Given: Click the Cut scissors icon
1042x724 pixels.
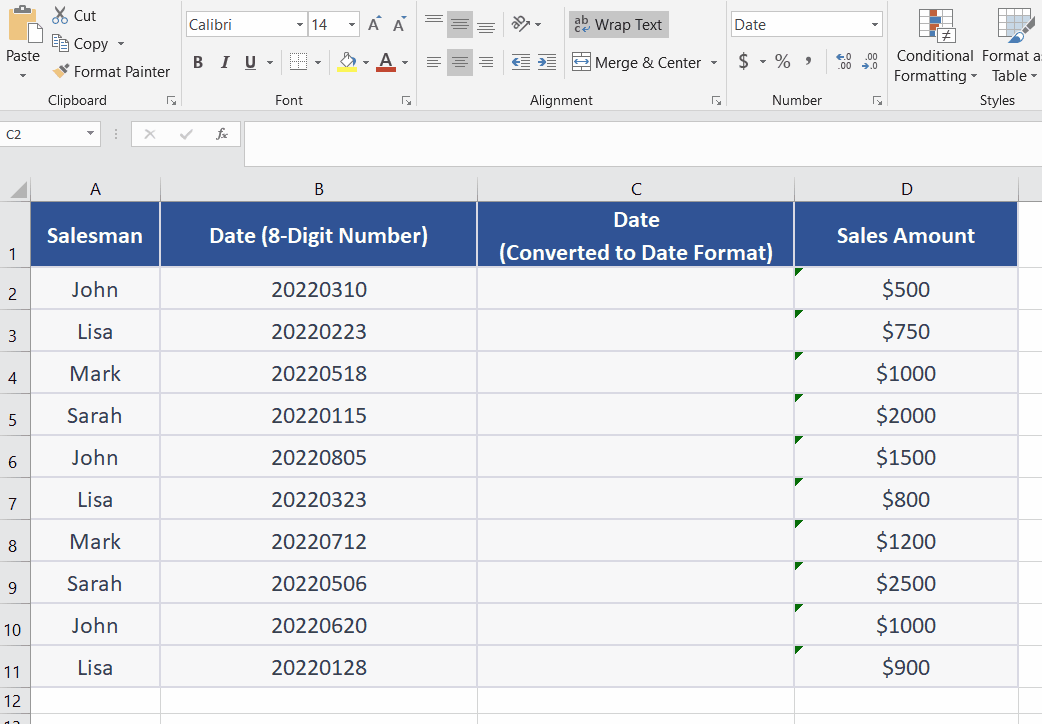Looking at the screenshot, I should point(60,15).
